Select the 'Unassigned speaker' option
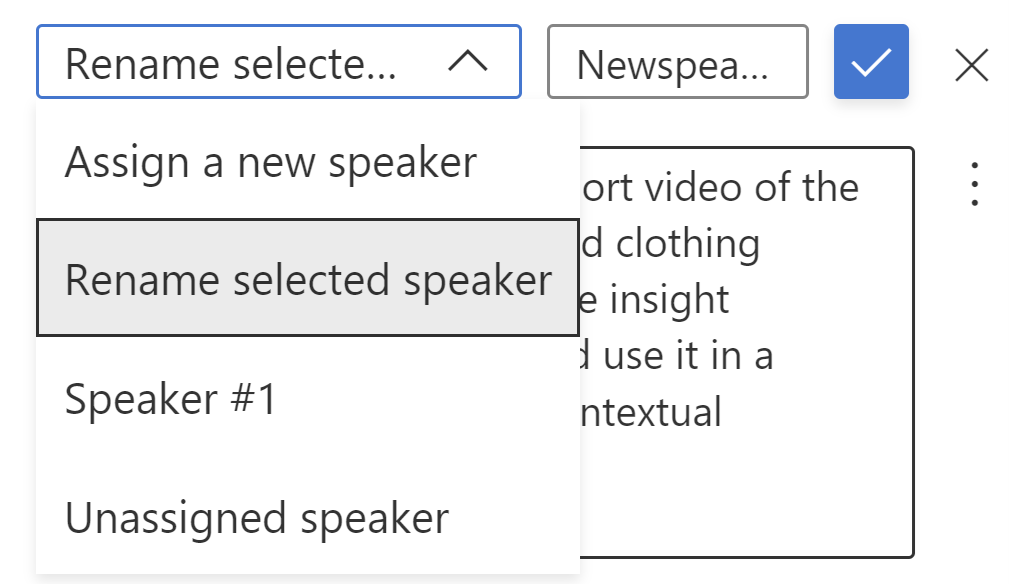This screenshot has height=584, width=1009. (308, 517)
